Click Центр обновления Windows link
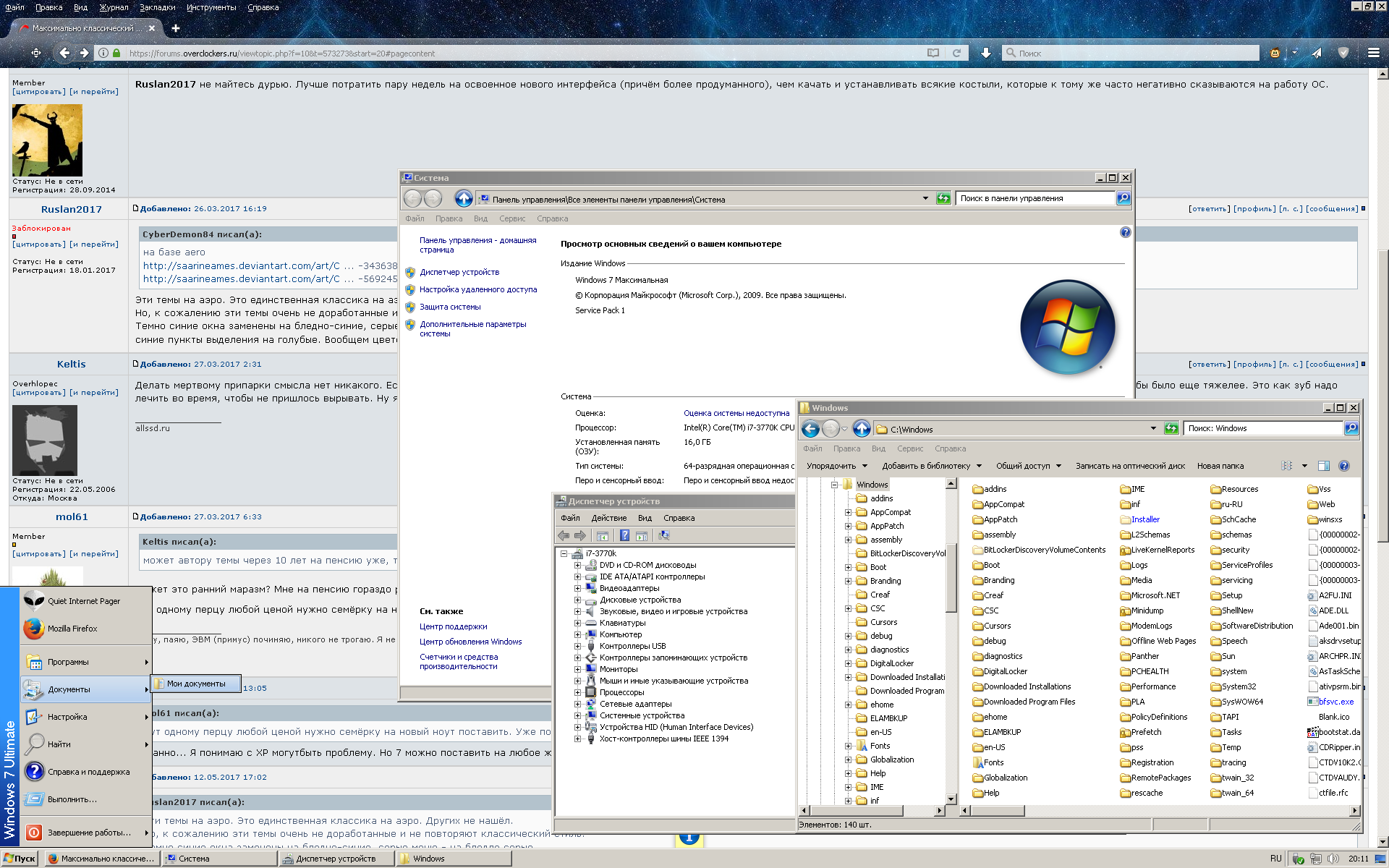This screenshot has height=868, width=1389. pyautogui.click(x=470, y=642)
